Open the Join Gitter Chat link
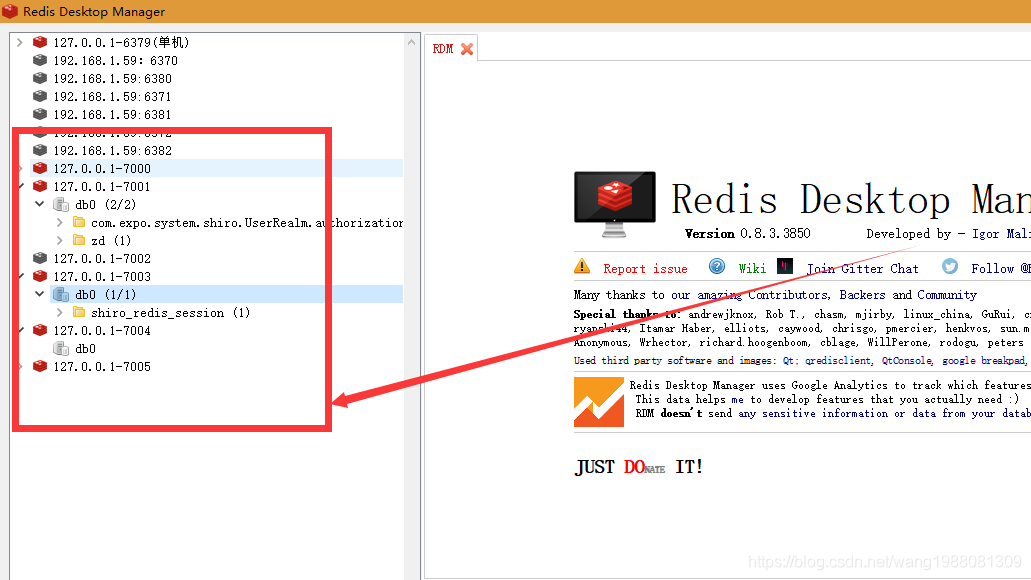Image resolution: width=1031 pixels, height=580 pixels. tap(862, 268)
